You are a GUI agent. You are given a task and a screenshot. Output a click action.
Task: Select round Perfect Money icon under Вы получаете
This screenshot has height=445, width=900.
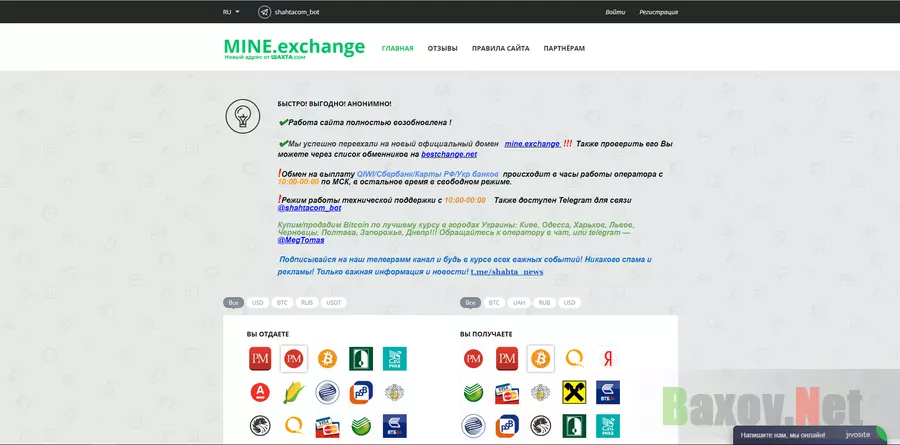click(473, 359)
